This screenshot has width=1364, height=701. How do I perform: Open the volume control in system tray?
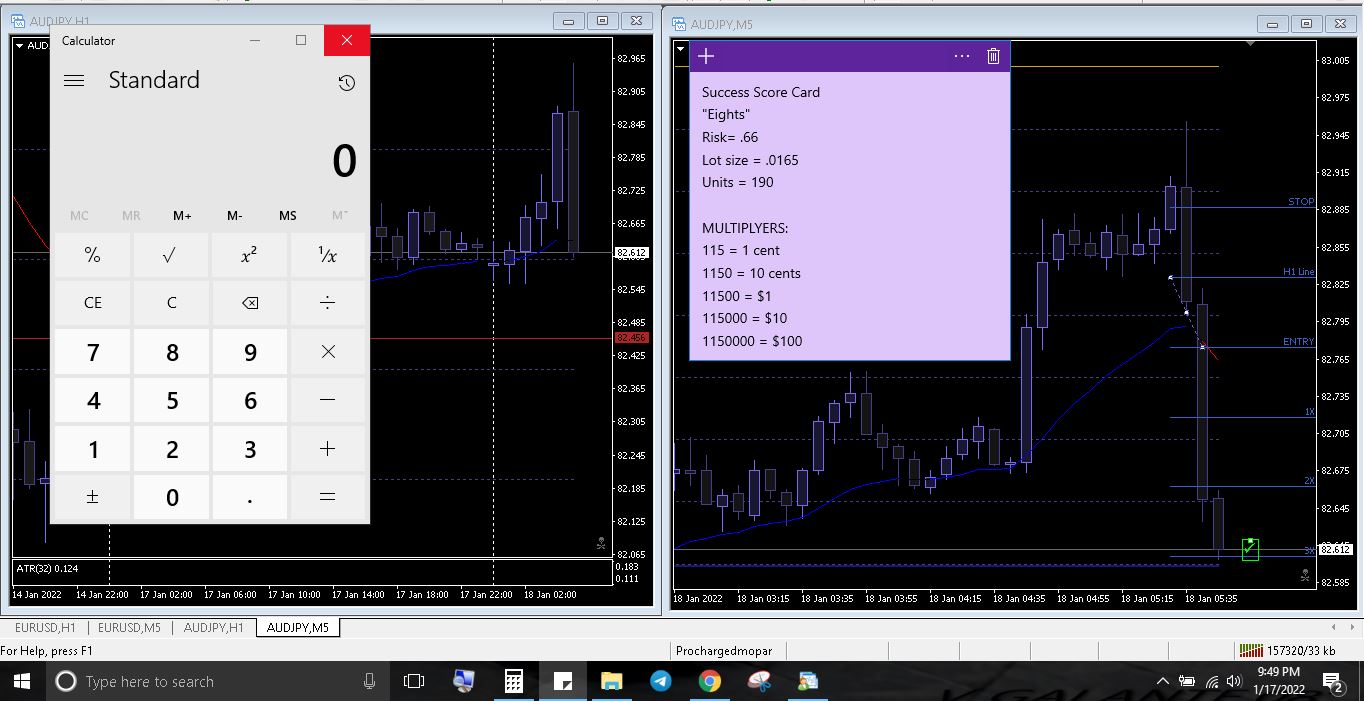click(x=1236, y=681)
